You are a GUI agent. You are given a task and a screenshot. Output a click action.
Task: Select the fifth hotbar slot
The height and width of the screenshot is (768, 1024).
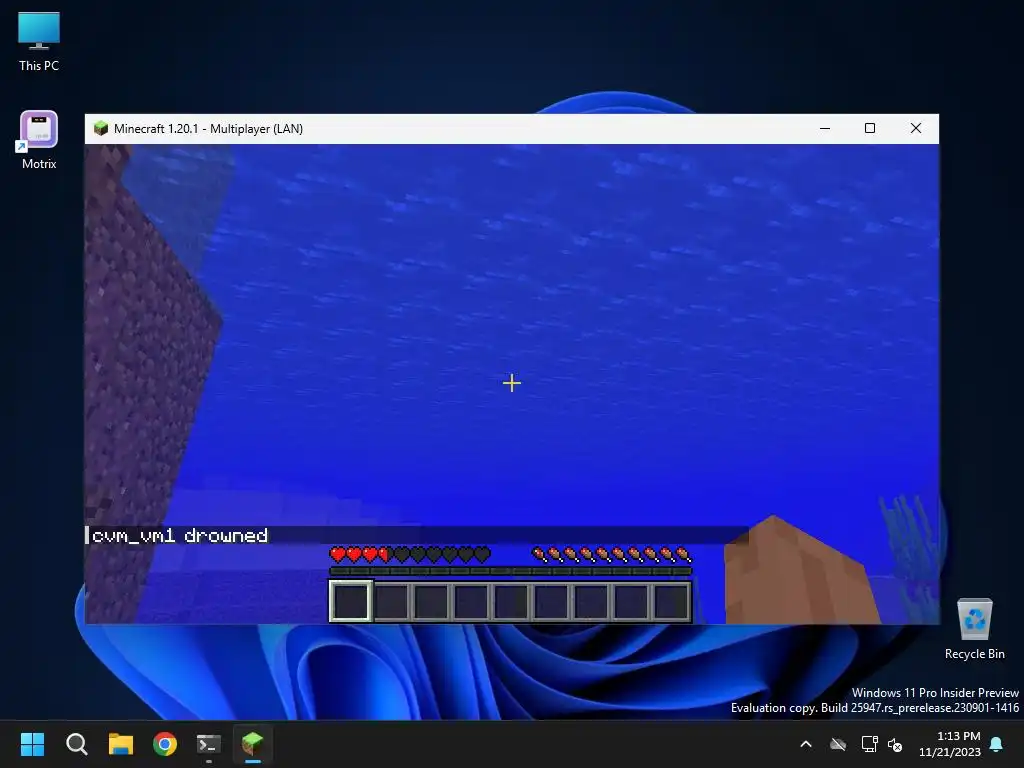pyautogui.click(x=511, y=601)
